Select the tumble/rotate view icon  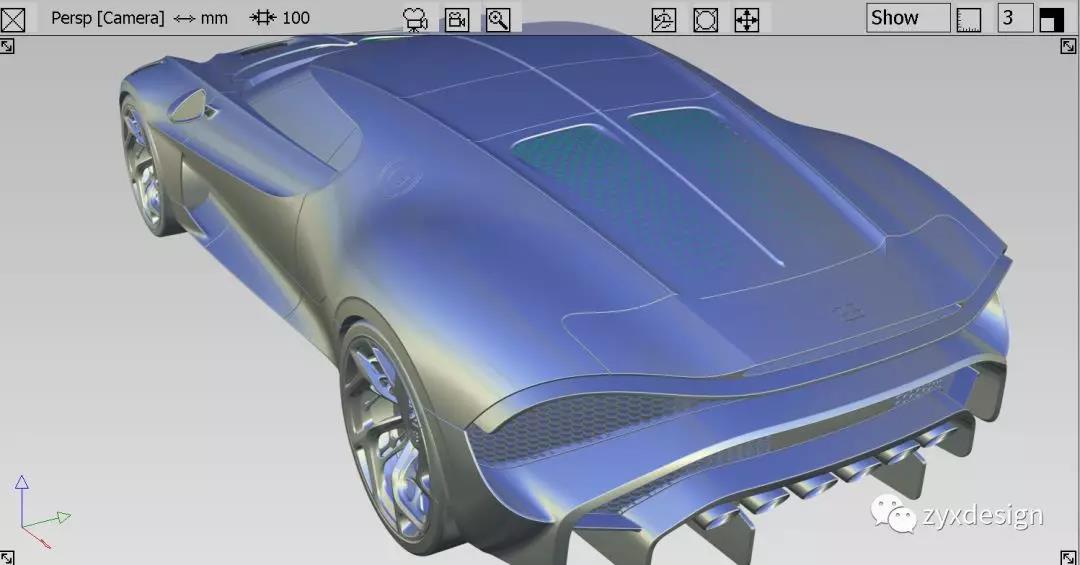tap(664, 20)
